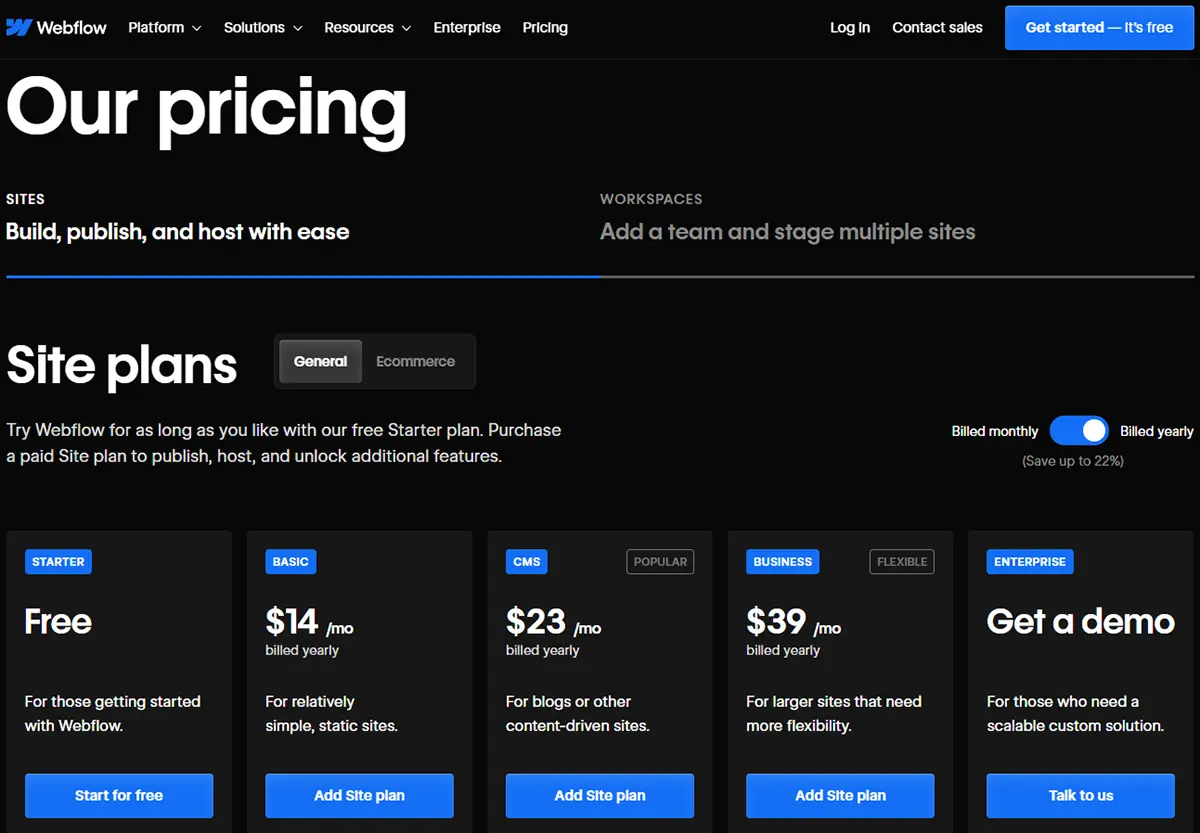Add the CMS Site plan

click(599, 795)
